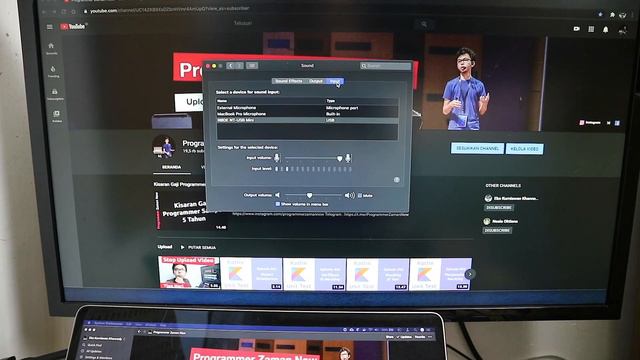Open the Subscriptions item in YouTube sidebar

[55, 94]
